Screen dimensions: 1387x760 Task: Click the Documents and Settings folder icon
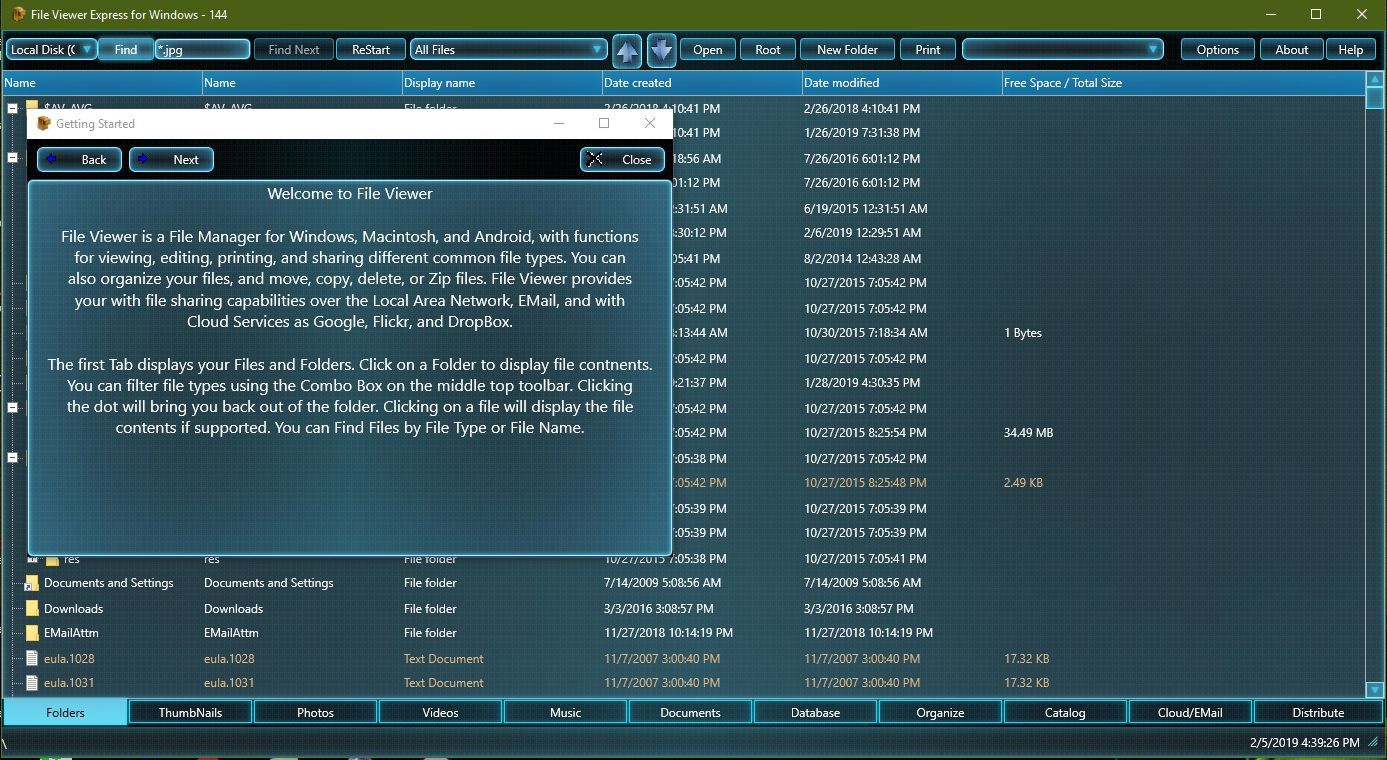[x=32, y=583]
